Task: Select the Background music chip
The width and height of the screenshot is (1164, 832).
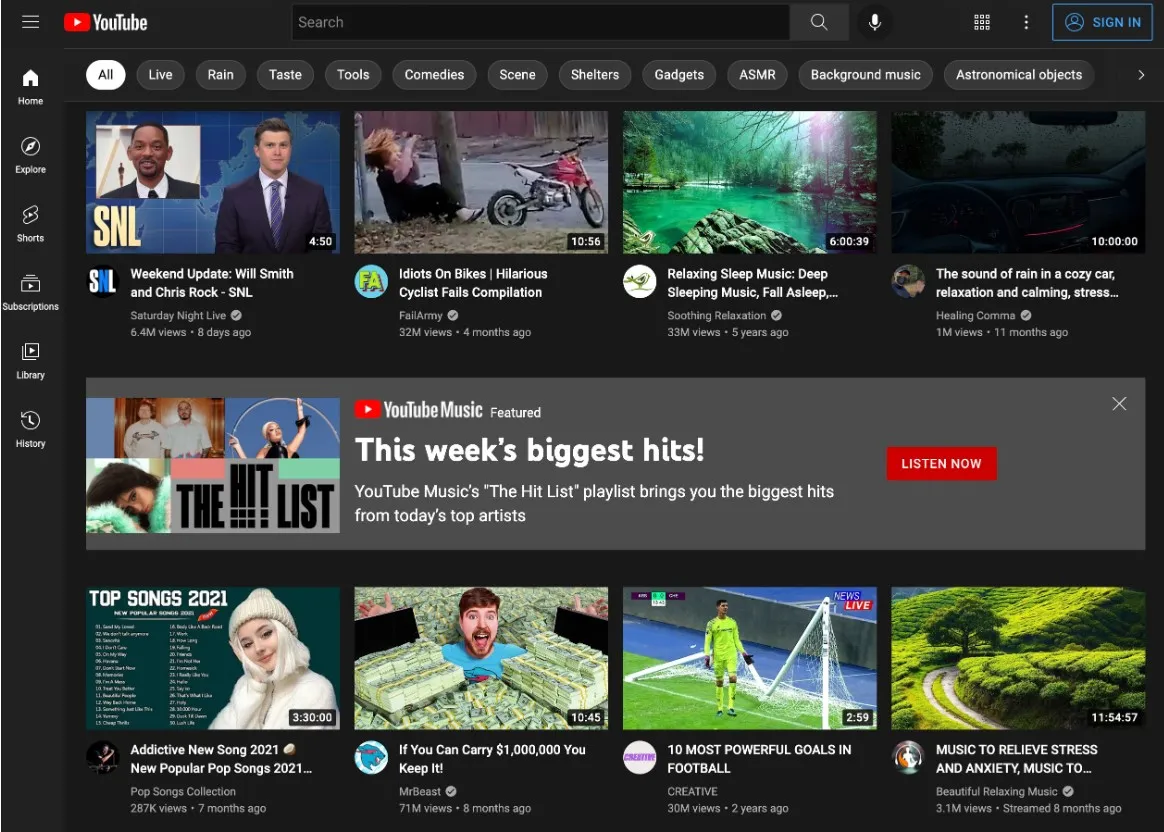Action: pos(866,75)
